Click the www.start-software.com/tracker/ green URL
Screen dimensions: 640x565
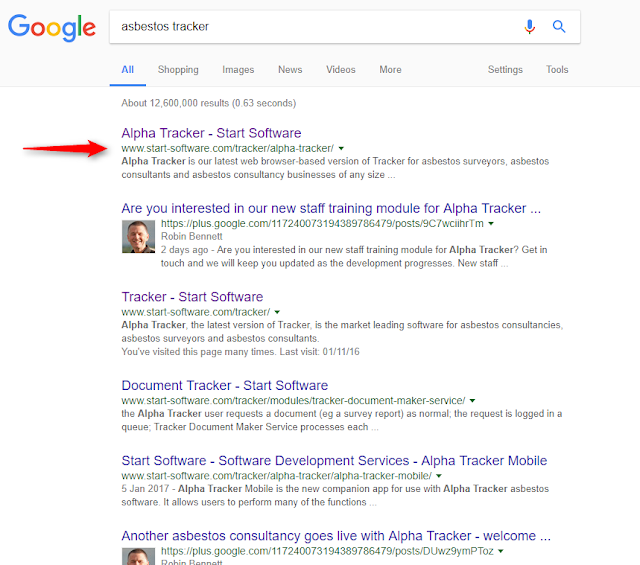point(196,312)
